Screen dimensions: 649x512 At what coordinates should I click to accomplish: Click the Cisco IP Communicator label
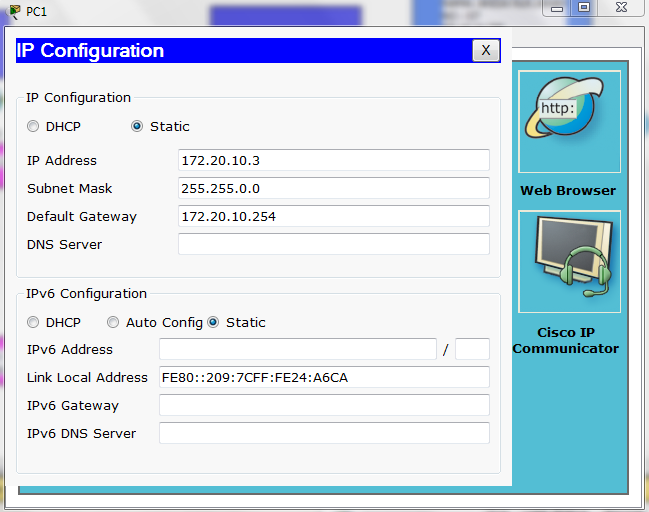pyautogui.click(x=566, y=340)
